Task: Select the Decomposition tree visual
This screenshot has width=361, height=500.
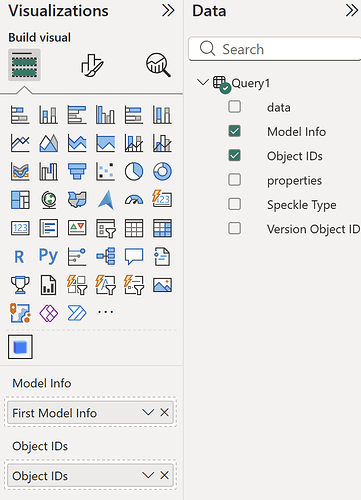Action: (105, 257)
